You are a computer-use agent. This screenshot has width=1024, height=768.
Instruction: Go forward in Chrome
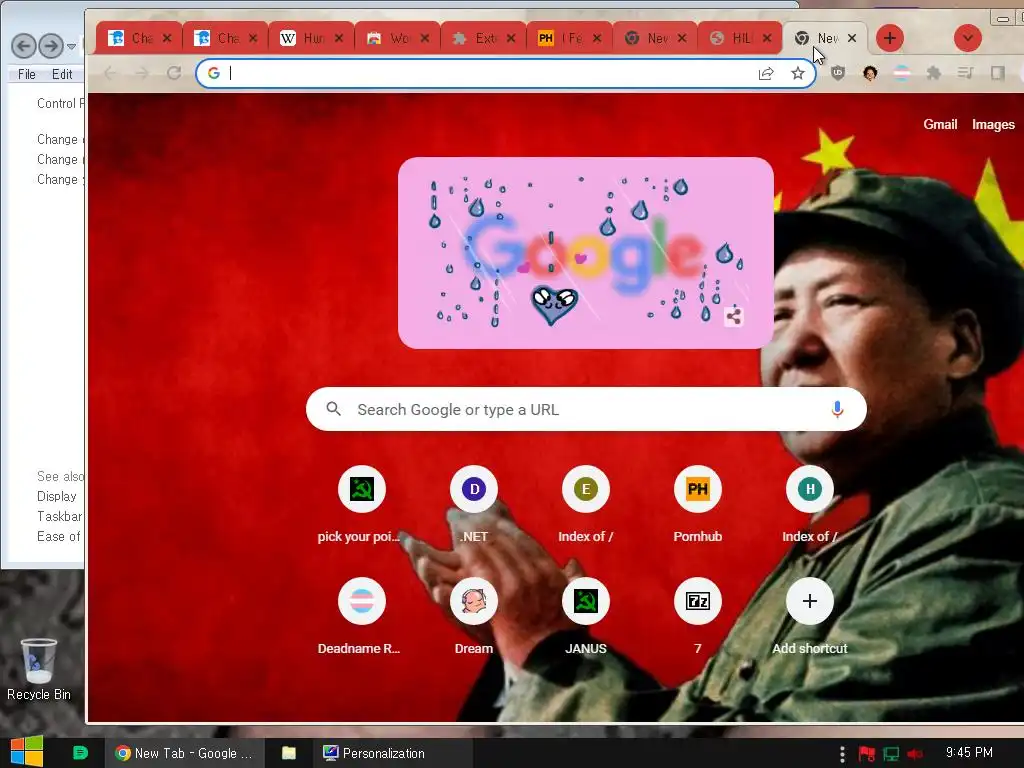pyautogui.click(x=142, y=73)
